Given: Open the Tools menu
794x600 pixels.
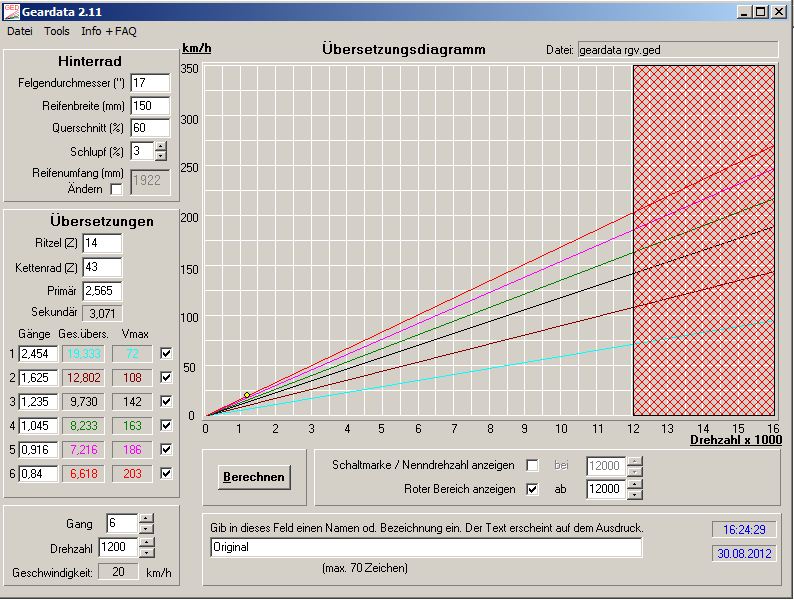Looking at the screenshot, I should tap(57, 31).
